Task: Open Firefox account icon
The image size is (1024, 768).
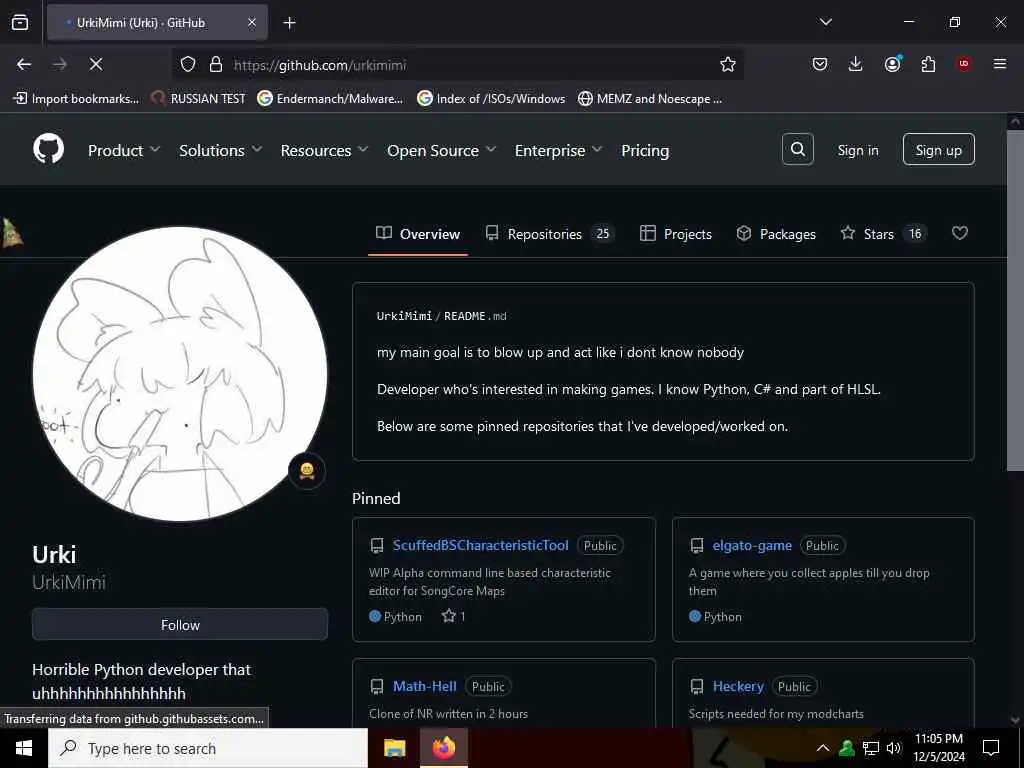Action: coord(892,64)
